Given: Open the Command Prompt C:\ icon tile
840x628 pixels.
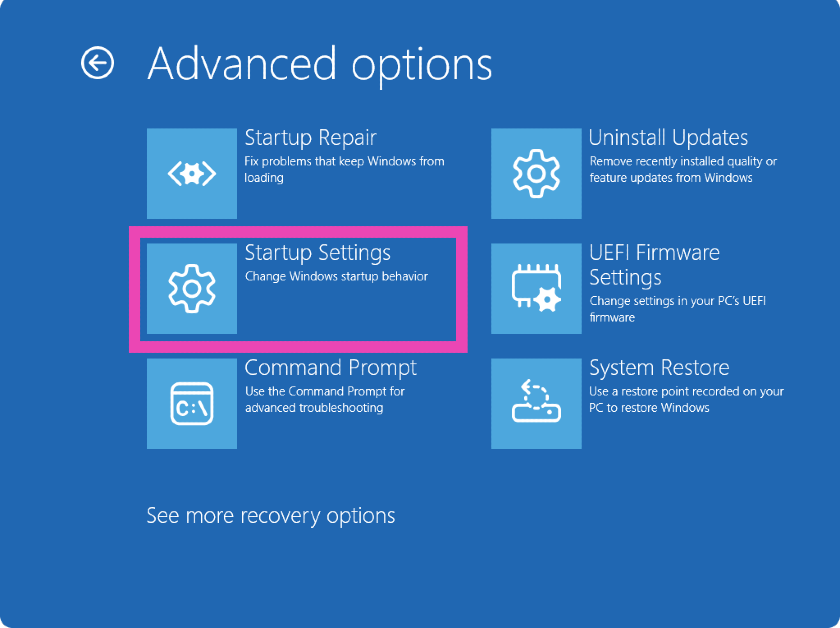Looking at the screenshot, I should point(192,404).
